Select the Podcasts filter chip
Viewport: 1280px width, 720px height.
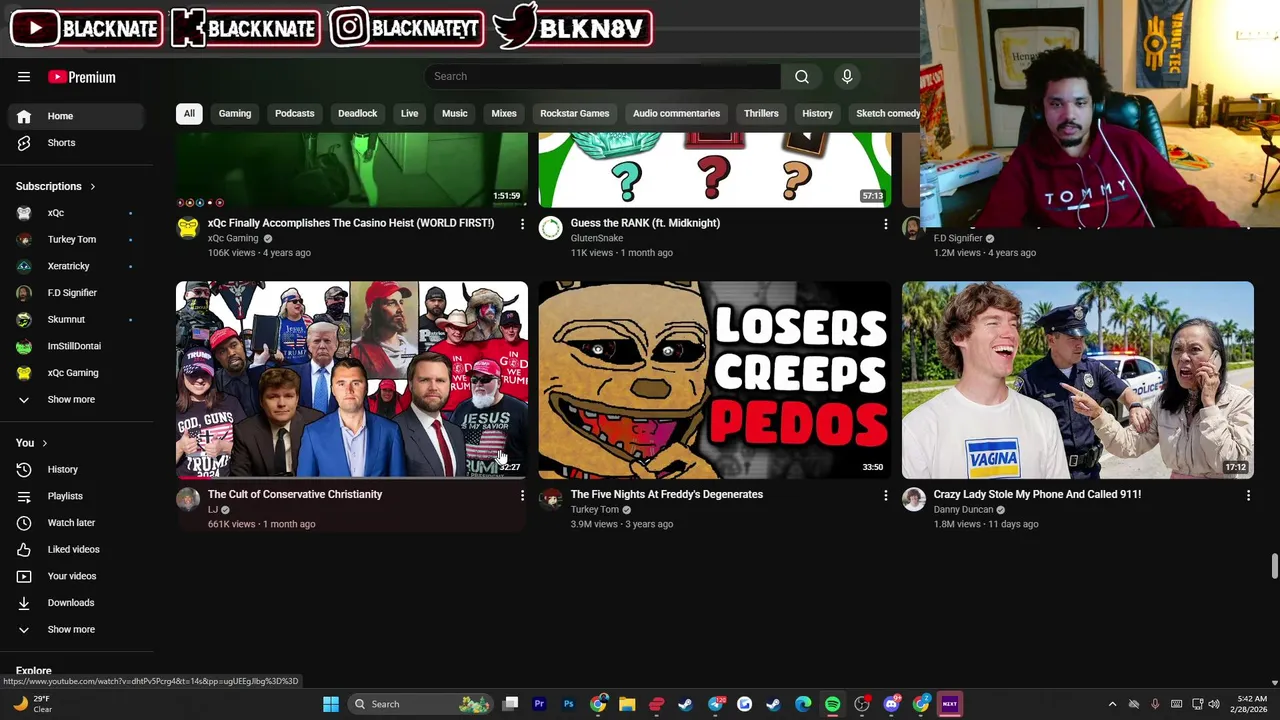(x=295, y=114)
